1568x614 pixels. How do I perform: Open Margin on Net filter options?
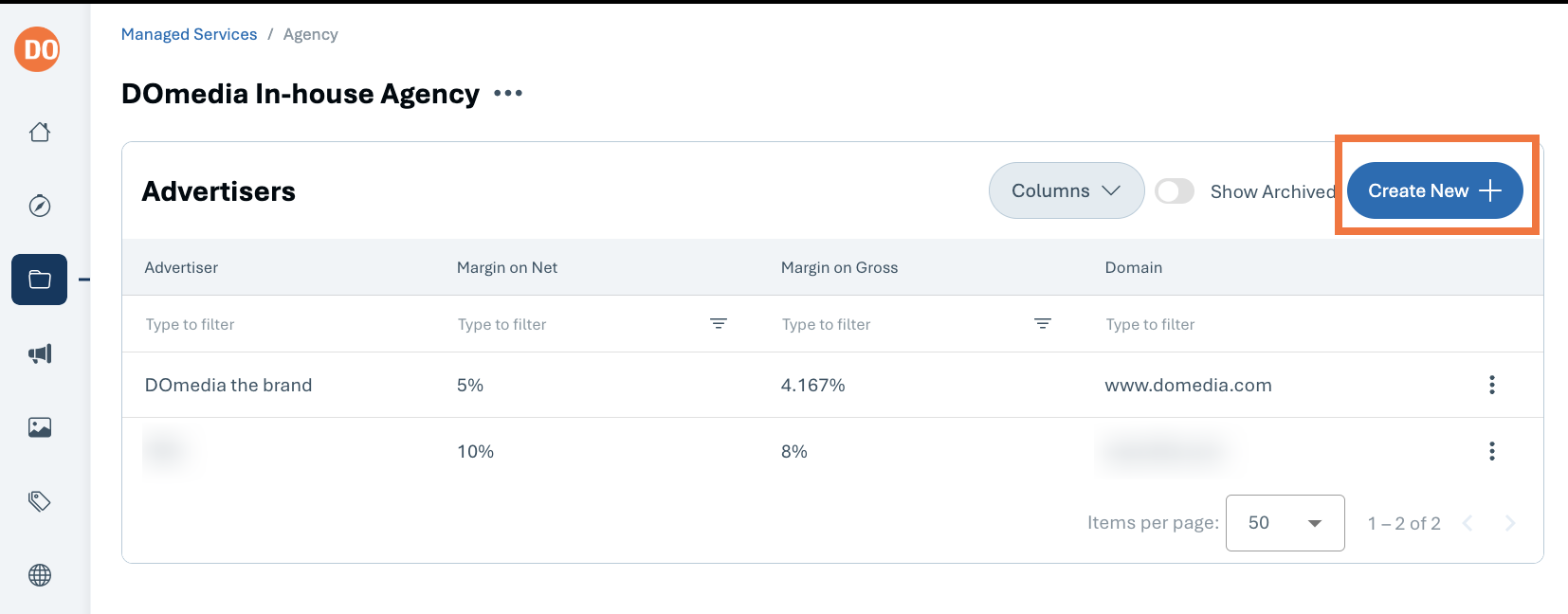719,324
